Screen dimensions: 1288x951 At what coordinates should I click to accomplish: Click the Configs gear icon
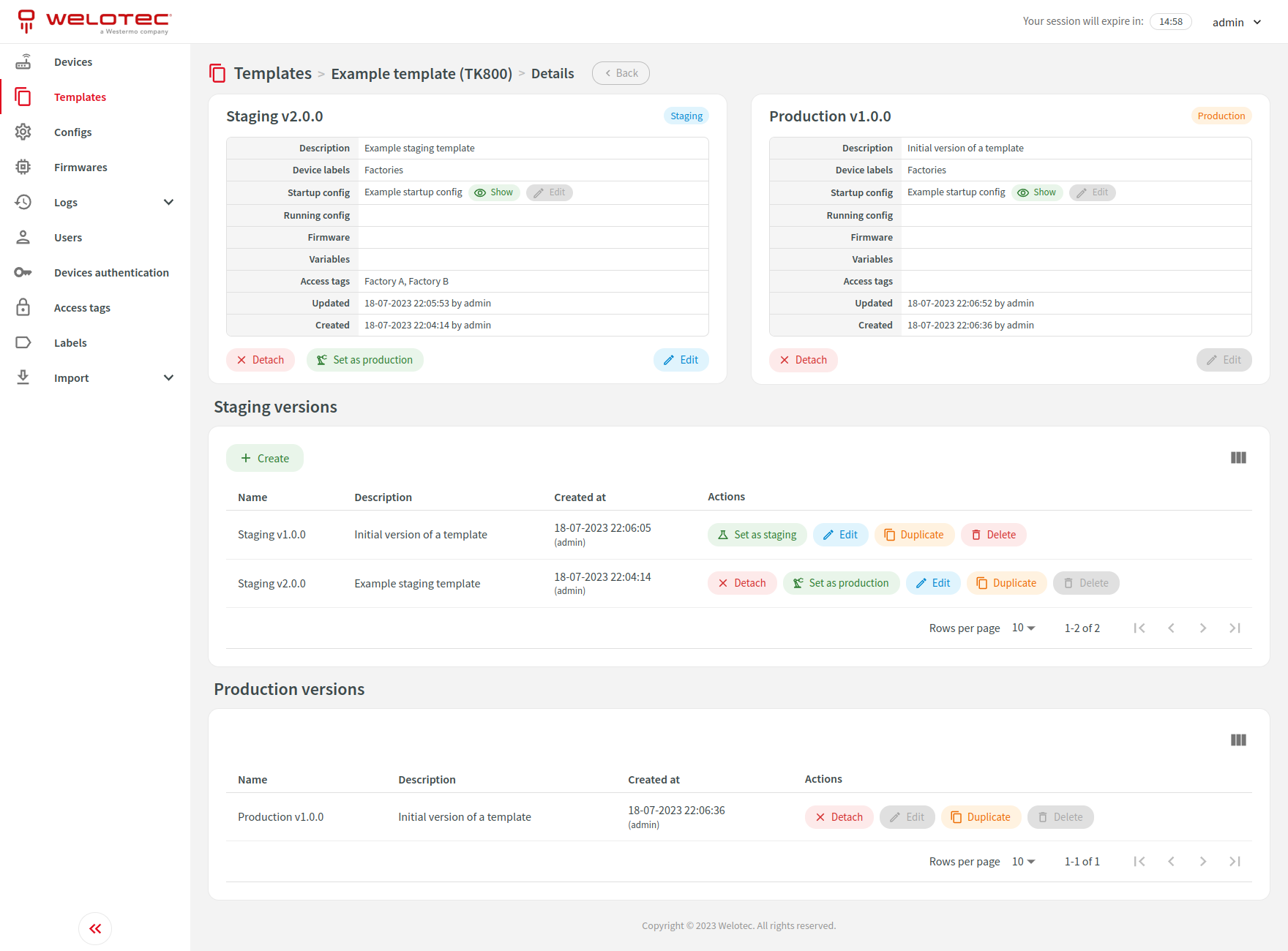23,132
